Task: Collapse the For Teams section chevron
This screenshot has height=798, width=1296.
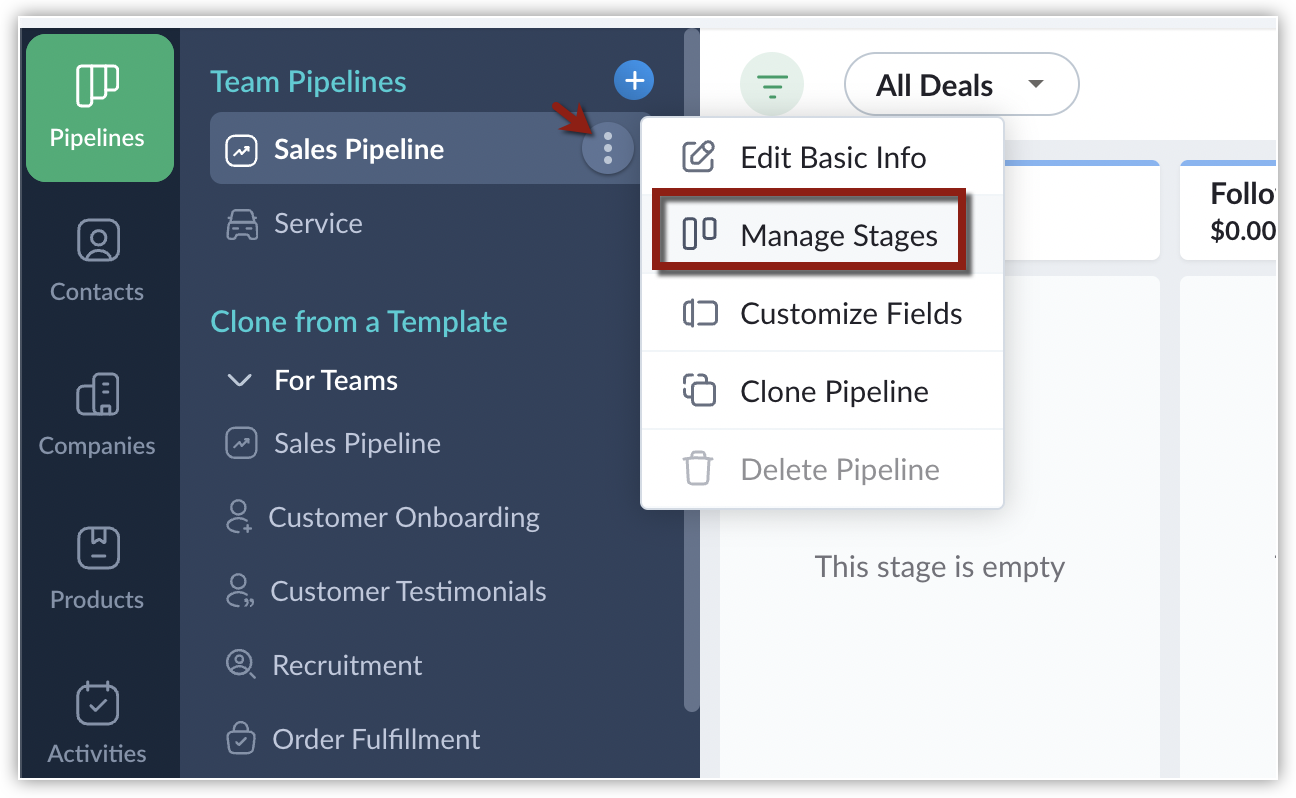Action: point(240,381)
